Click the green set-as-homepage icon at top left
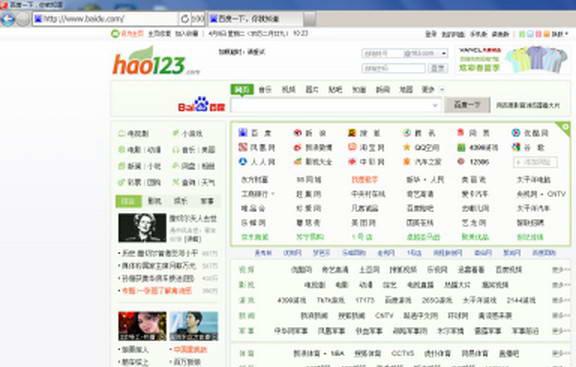The height and width of the screenshot is (367, 576). click(x=115, y=34)
